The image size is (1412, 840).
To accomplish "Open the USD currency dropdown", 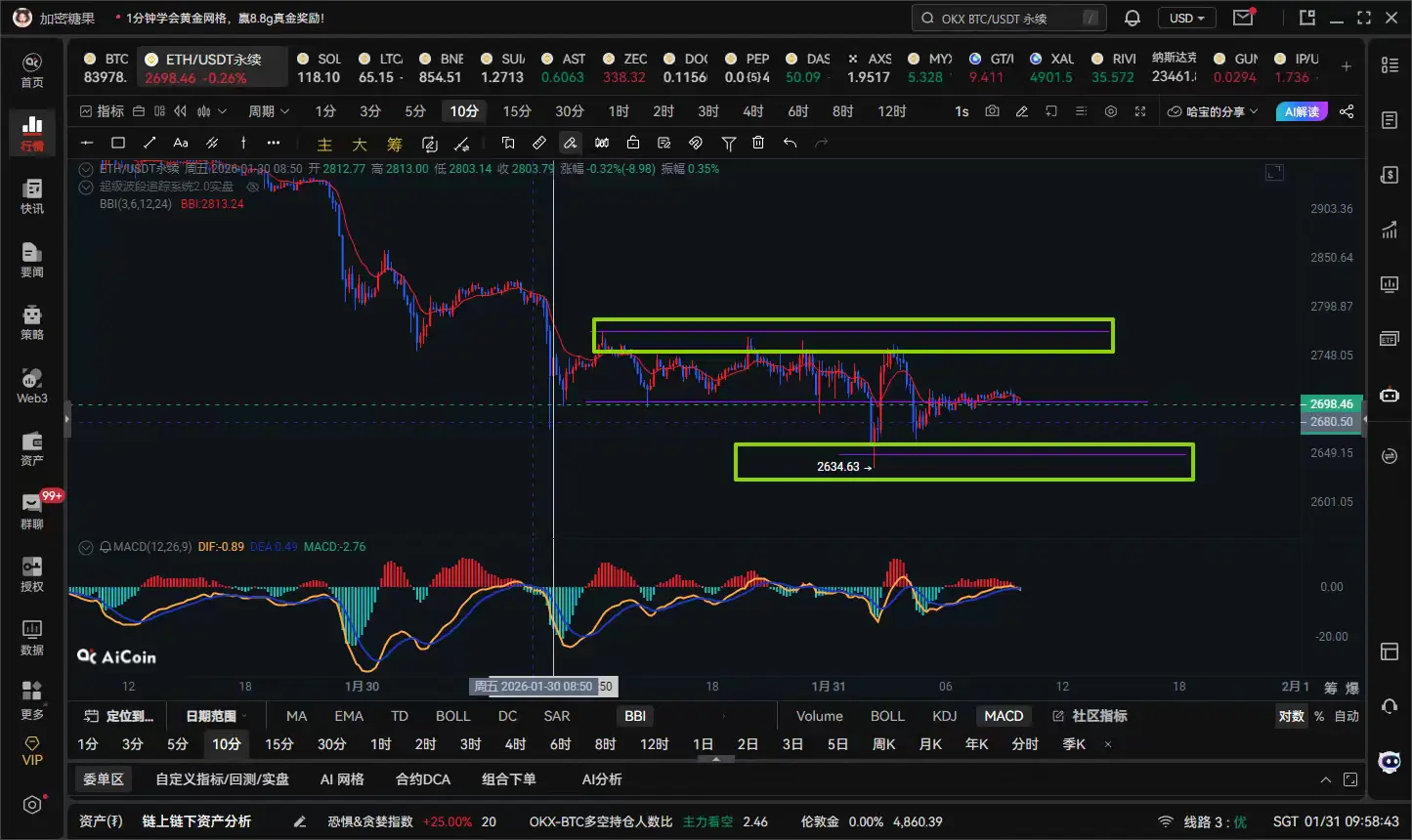I will pyautogui.click(x=1186, y=18).
